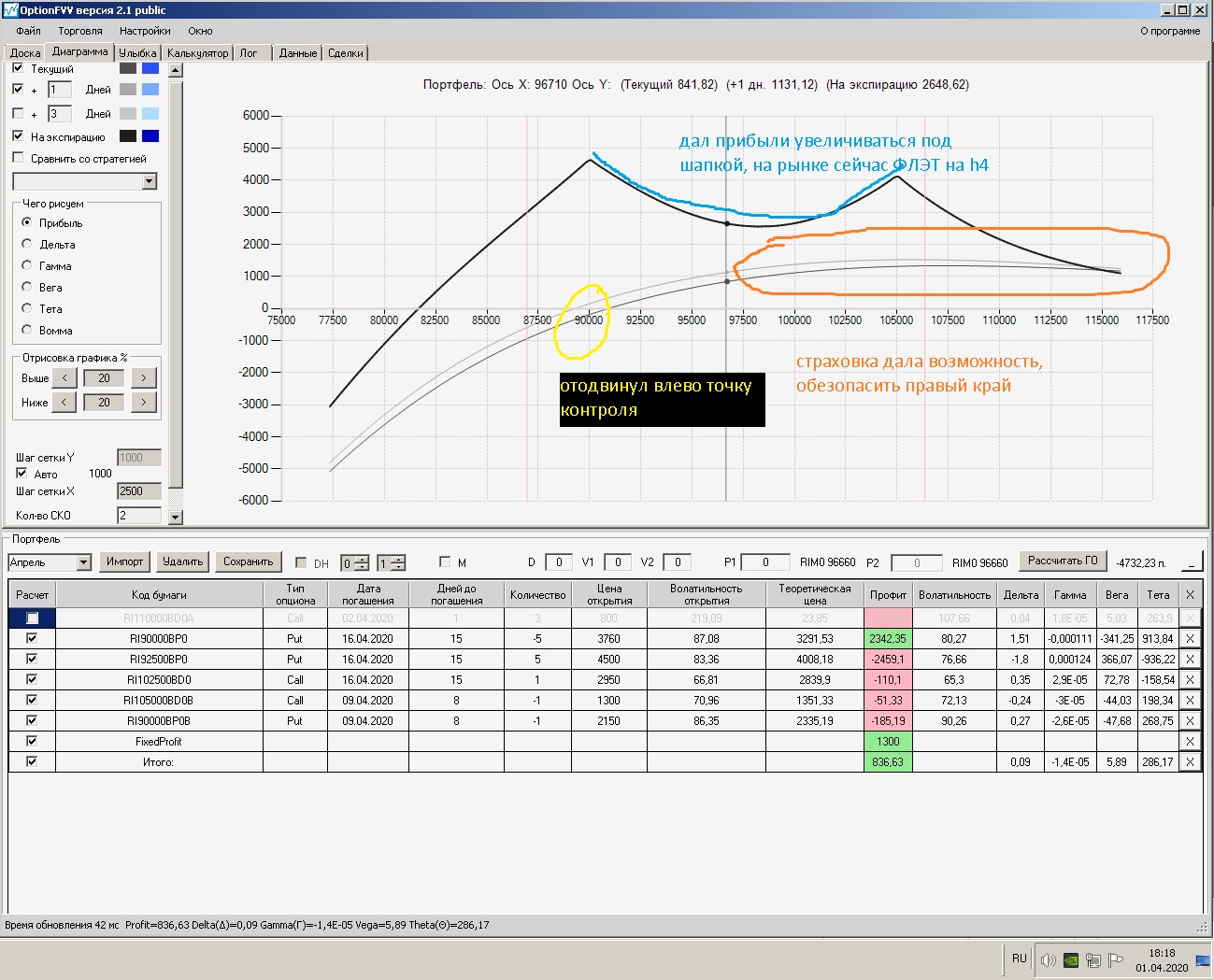
Task: Open the Настройки menu
Action: pos(145,31)
